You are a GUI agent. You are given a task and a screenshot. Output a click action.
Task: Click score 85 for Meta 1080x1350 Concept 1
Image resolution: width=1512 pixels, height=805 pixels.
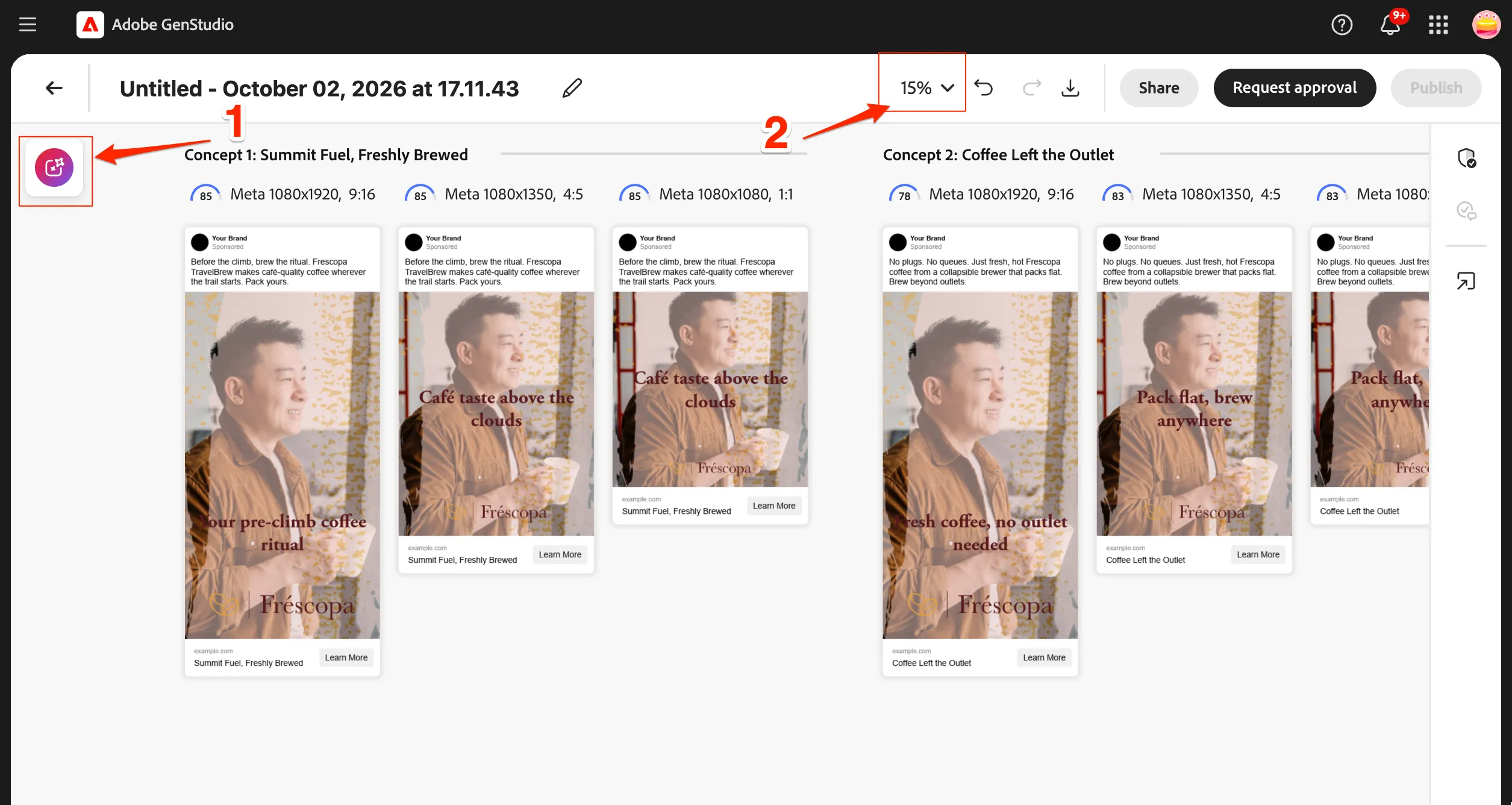click(x=420, y=195)
